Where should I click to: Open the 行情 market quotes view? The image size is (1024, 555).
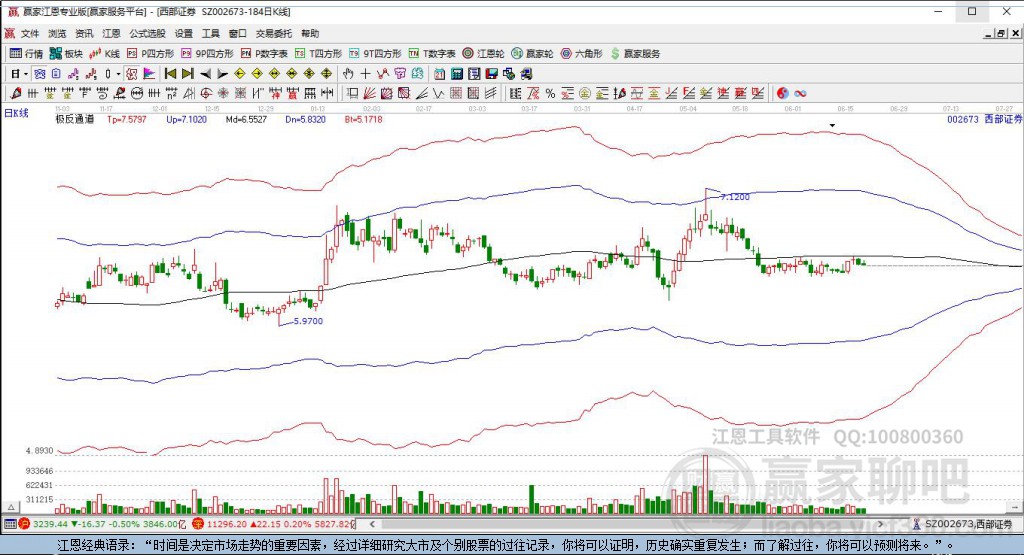point(26,54)
